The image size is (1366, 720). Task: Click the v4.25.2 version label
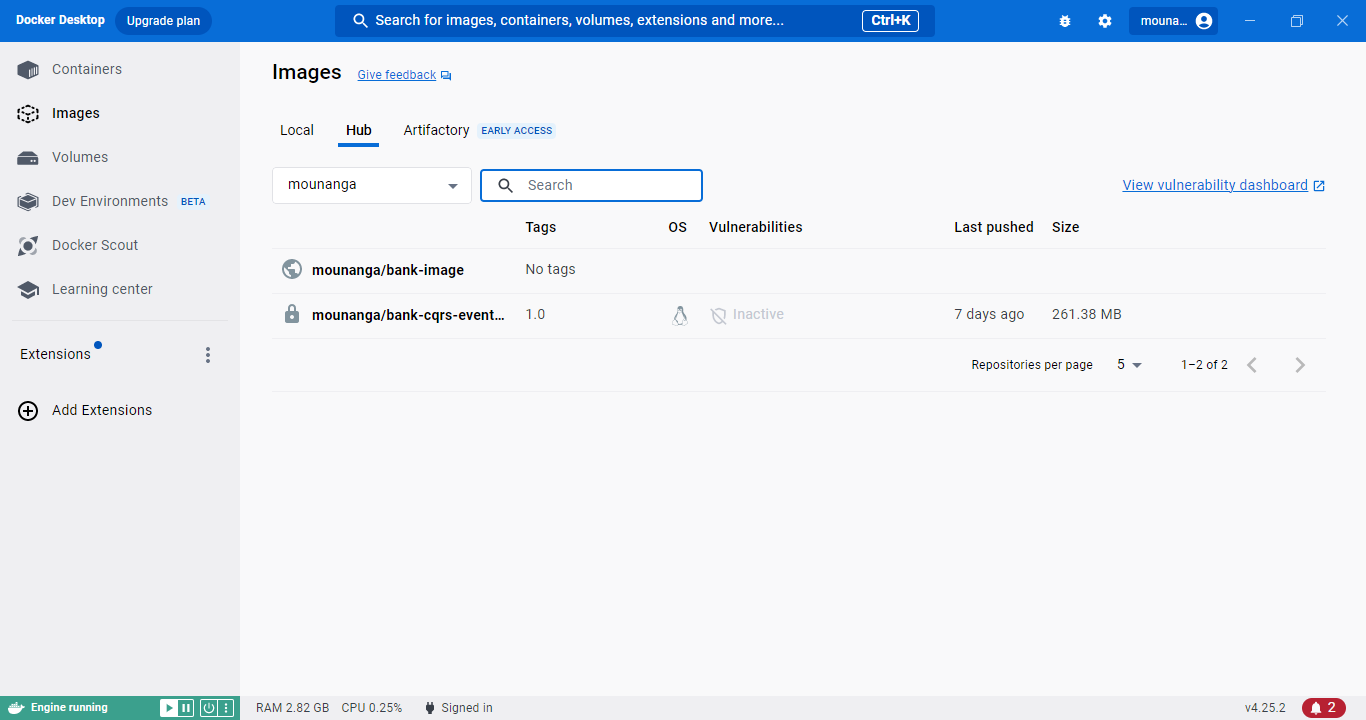click(1265, 708)
